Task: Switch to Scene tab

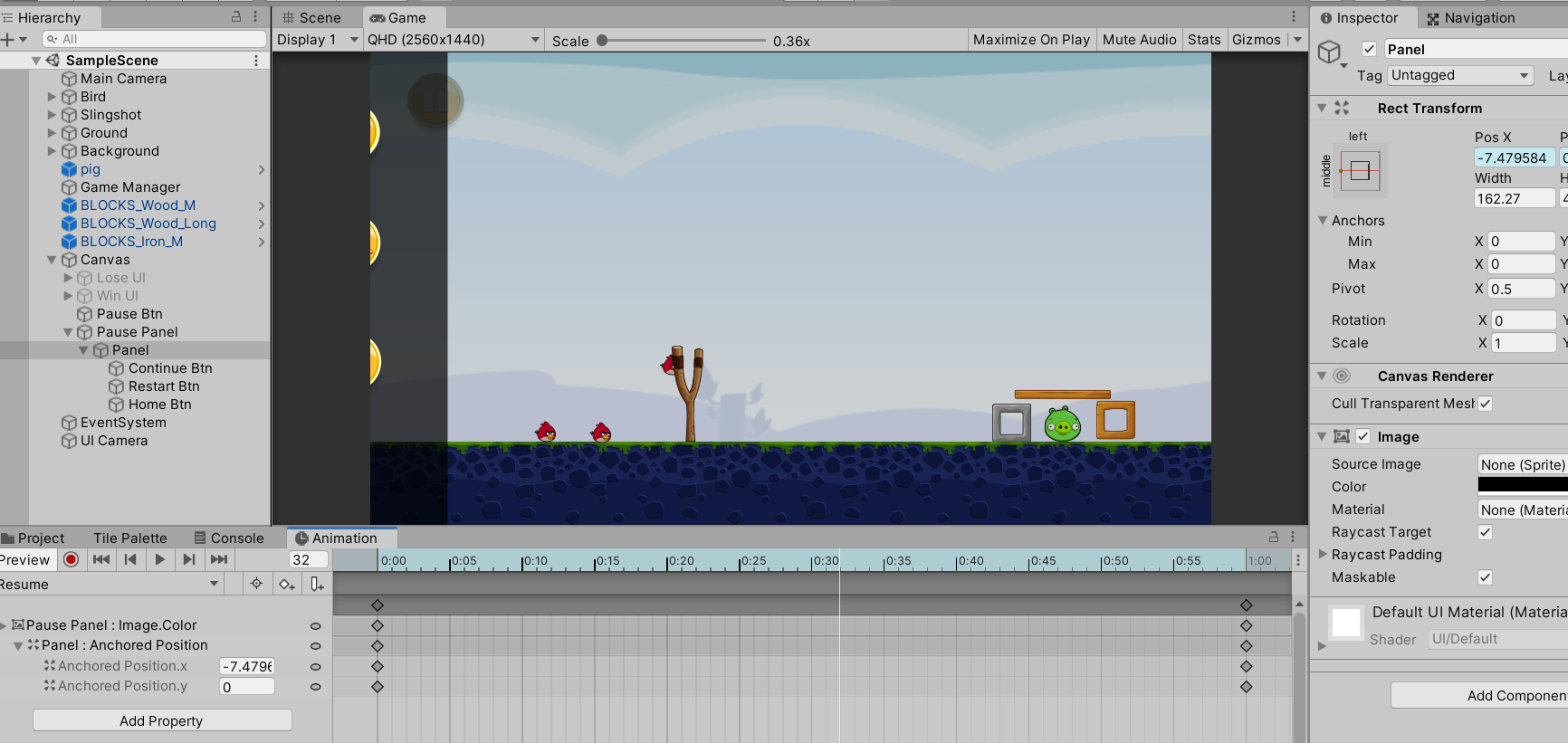Action: point(311,17)
